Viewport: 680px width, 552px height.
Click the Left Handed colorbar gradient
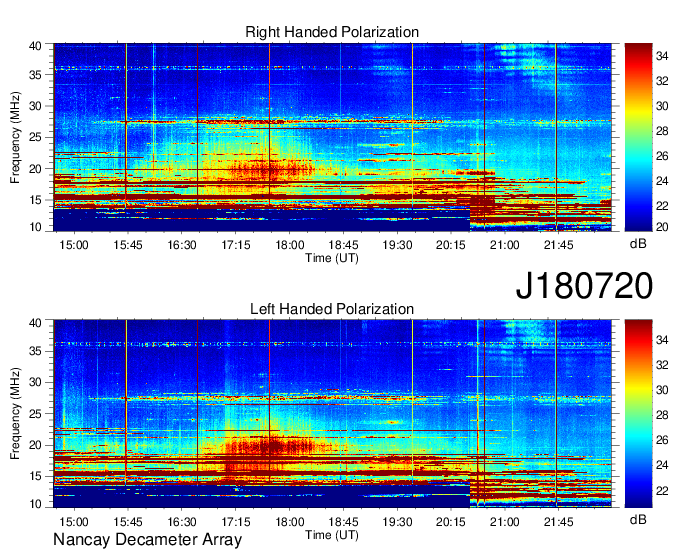[638, 414]
